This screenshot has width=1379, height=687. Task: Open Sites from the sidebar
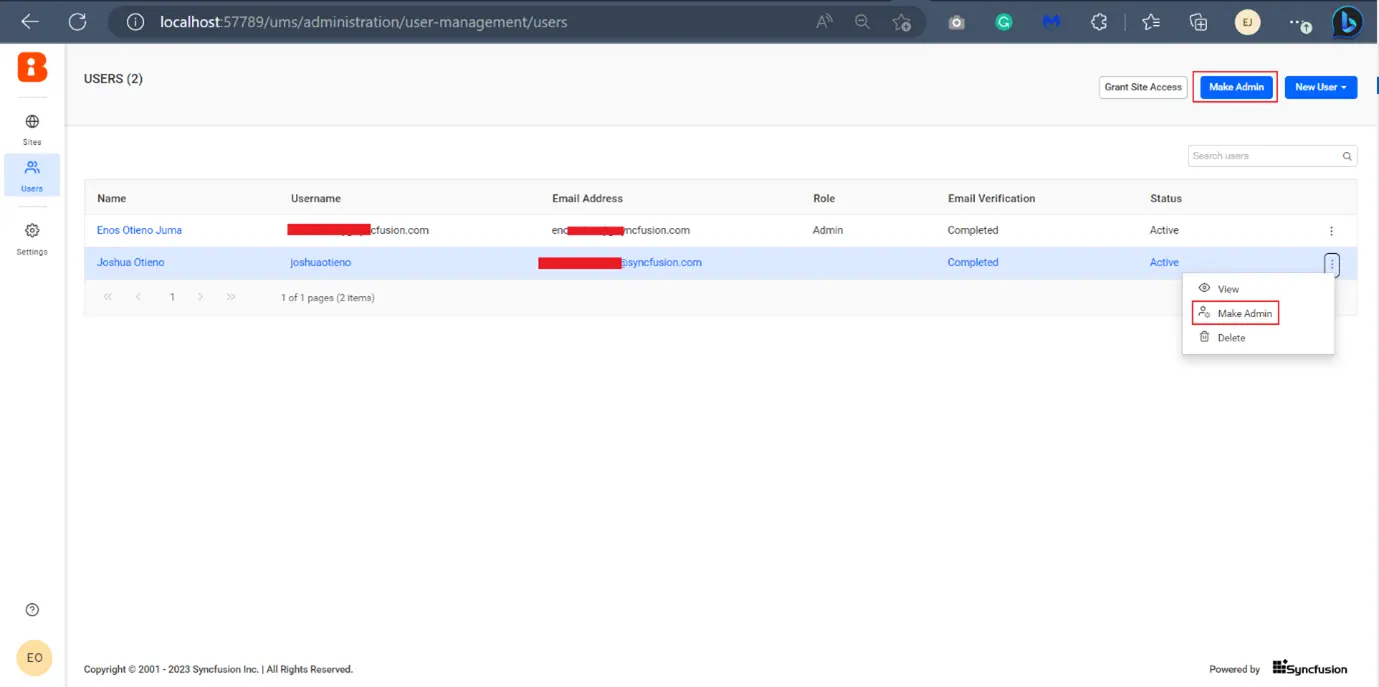coord(32,130)
